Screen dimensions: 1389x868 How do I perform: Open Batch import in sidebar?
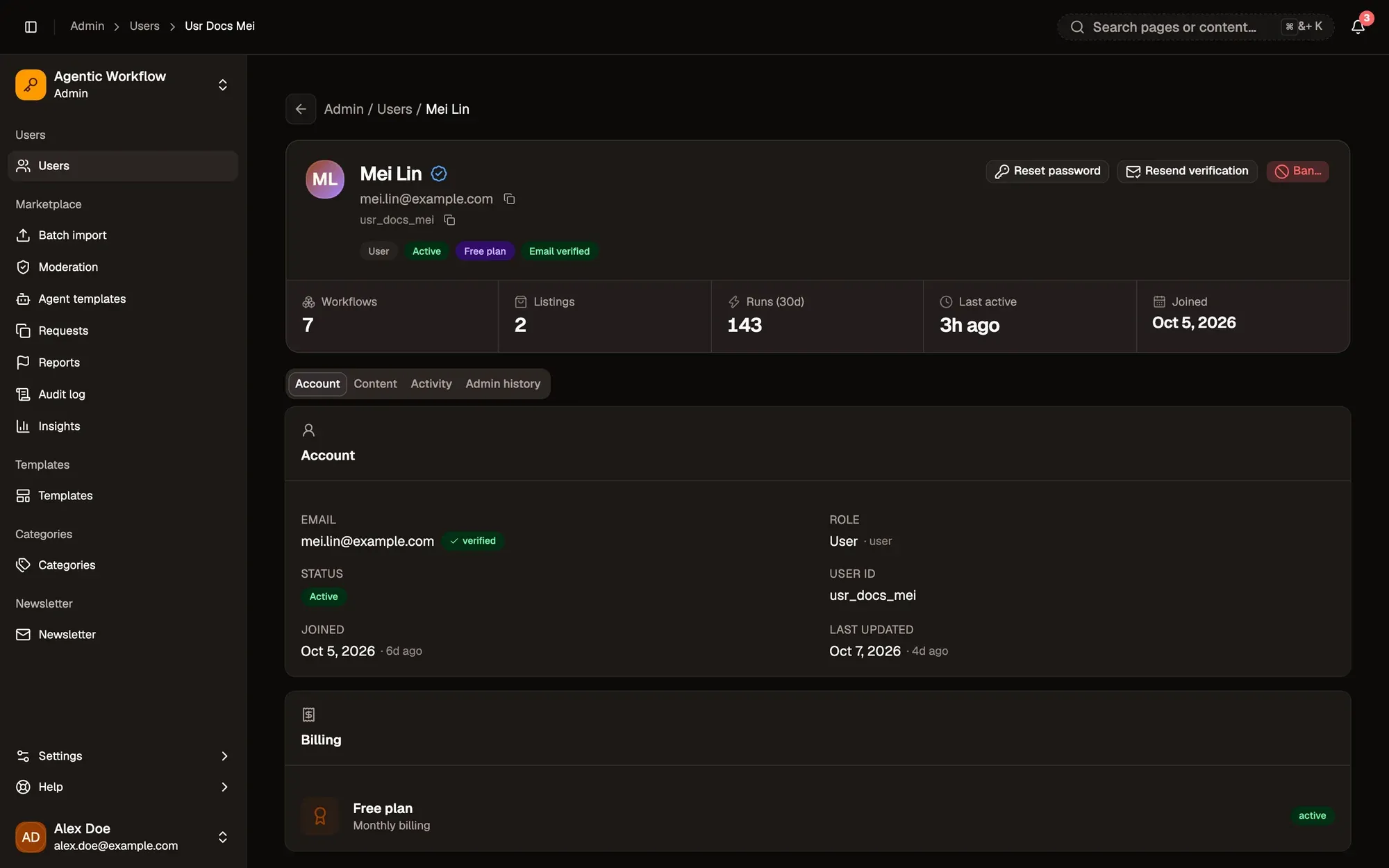(x=123, y=235)
